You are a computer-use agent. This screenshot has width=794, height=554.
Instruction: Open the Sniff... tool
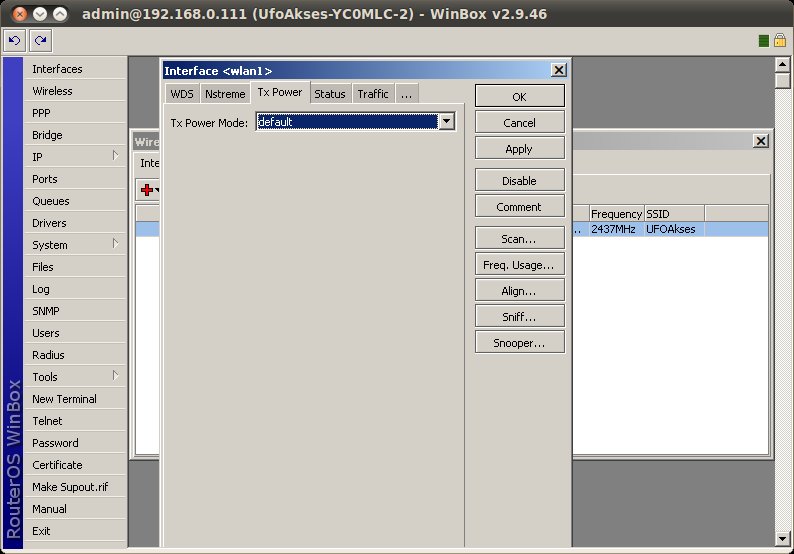pyautogui.click(x=520, y=316)
